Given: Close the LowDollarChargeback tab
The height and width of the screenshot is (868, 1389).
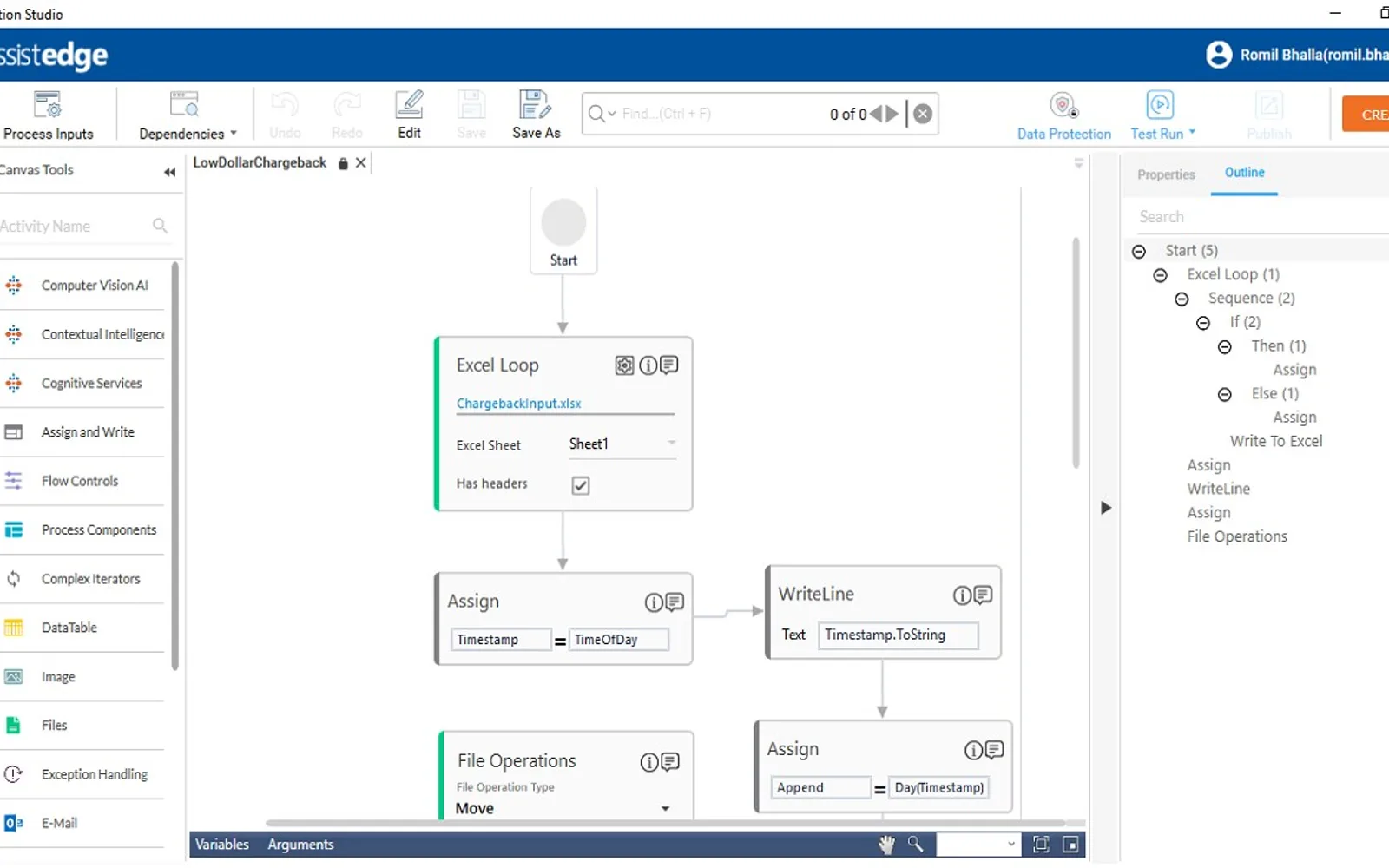Looking at the screenshot, I should pyautogui.click(x=361, y=162).
